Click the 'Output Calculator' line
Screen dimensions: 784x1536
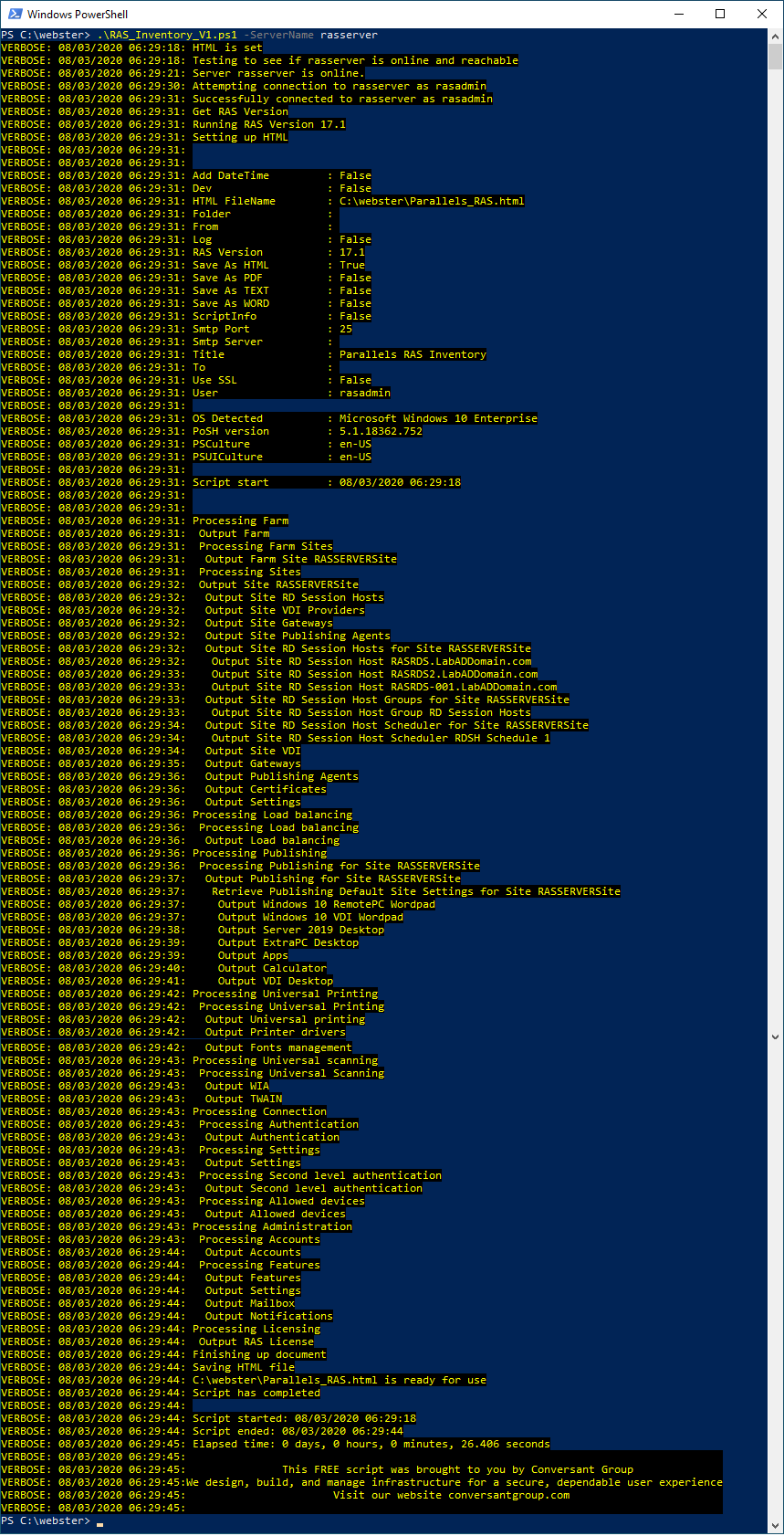(x=271, y=968)
